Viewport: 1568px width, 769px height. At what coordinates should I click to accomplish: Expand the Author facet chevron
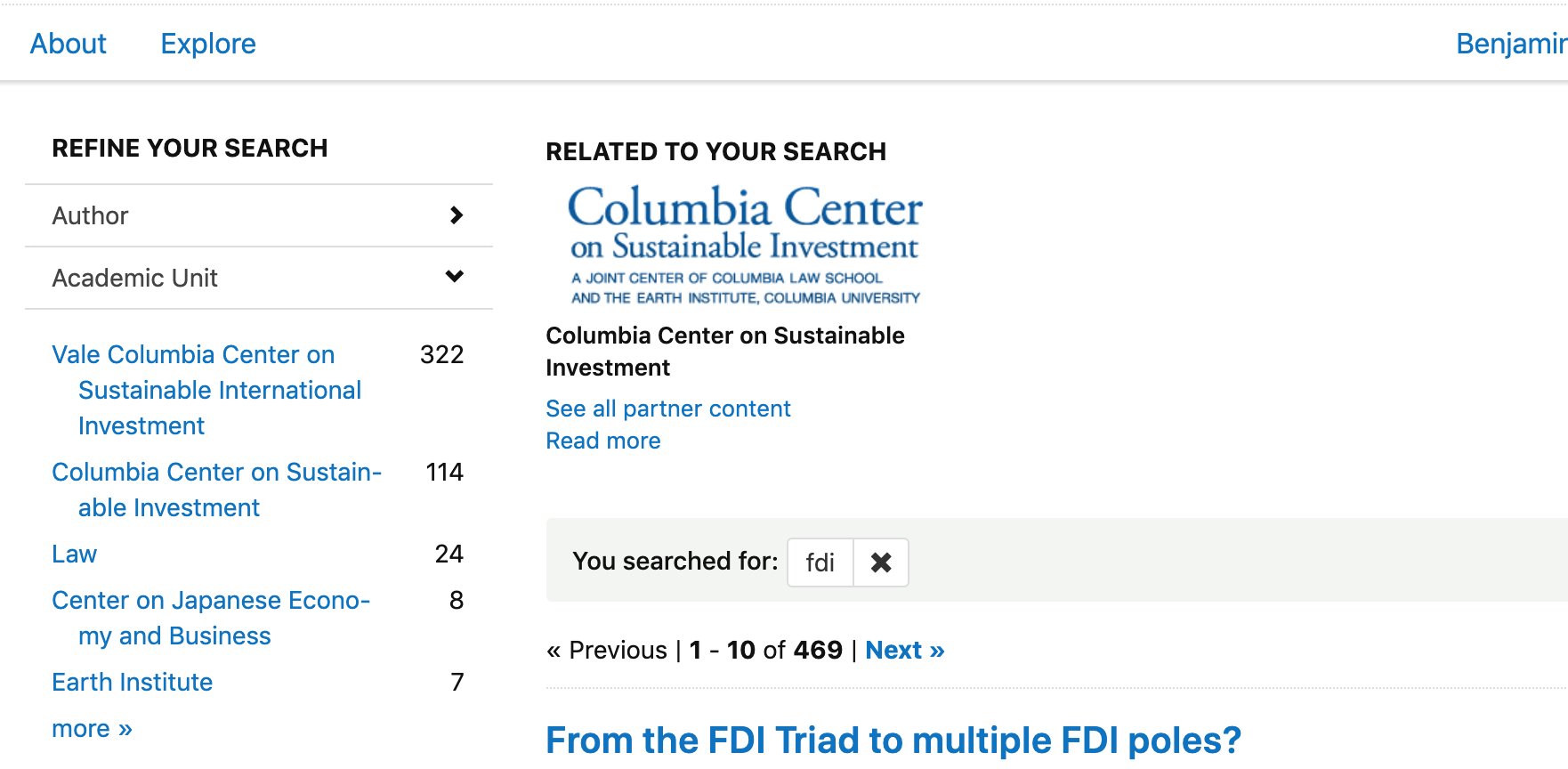tap(457, 215)
